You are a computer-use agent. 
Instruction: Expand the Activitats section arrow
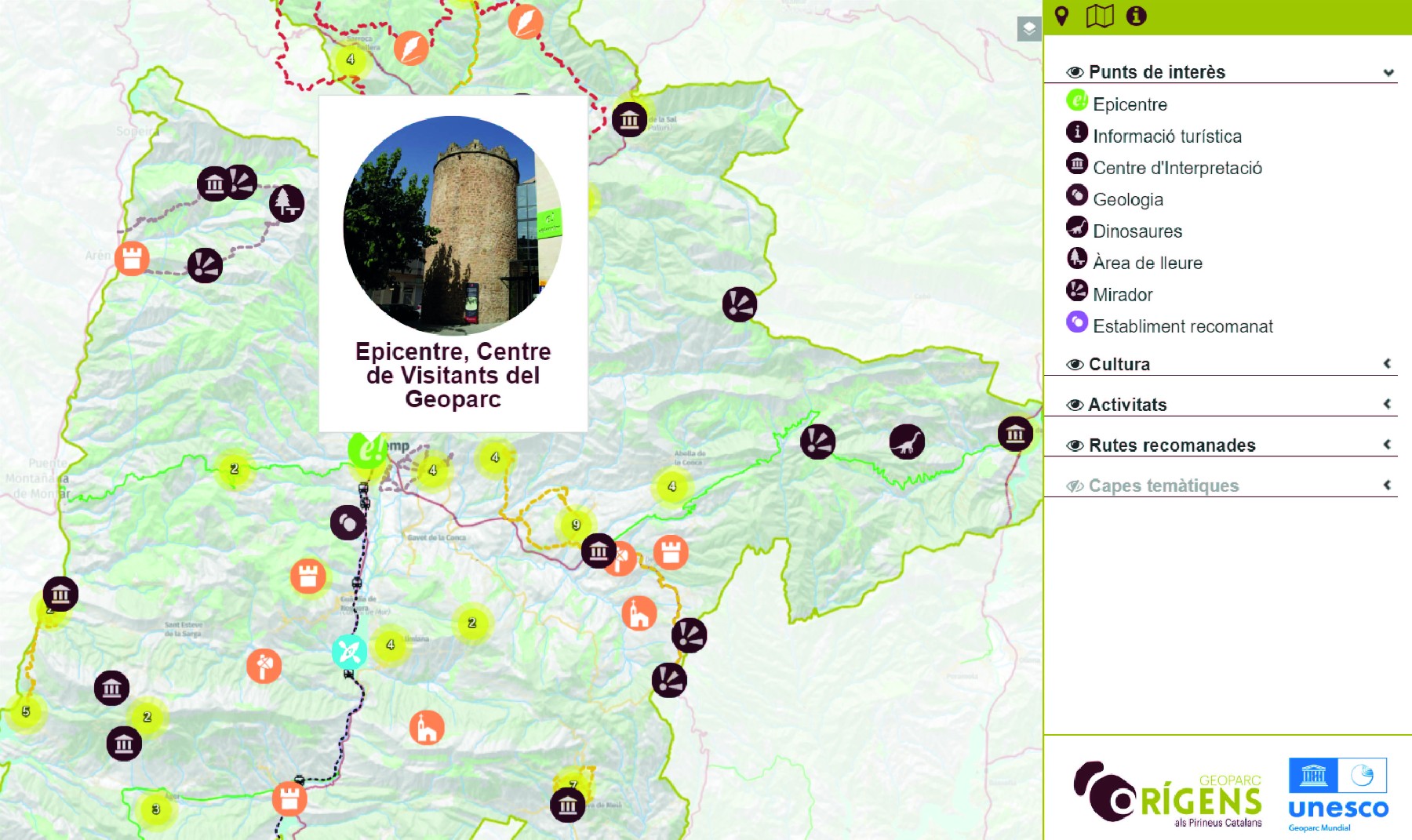coord(1387,404)
